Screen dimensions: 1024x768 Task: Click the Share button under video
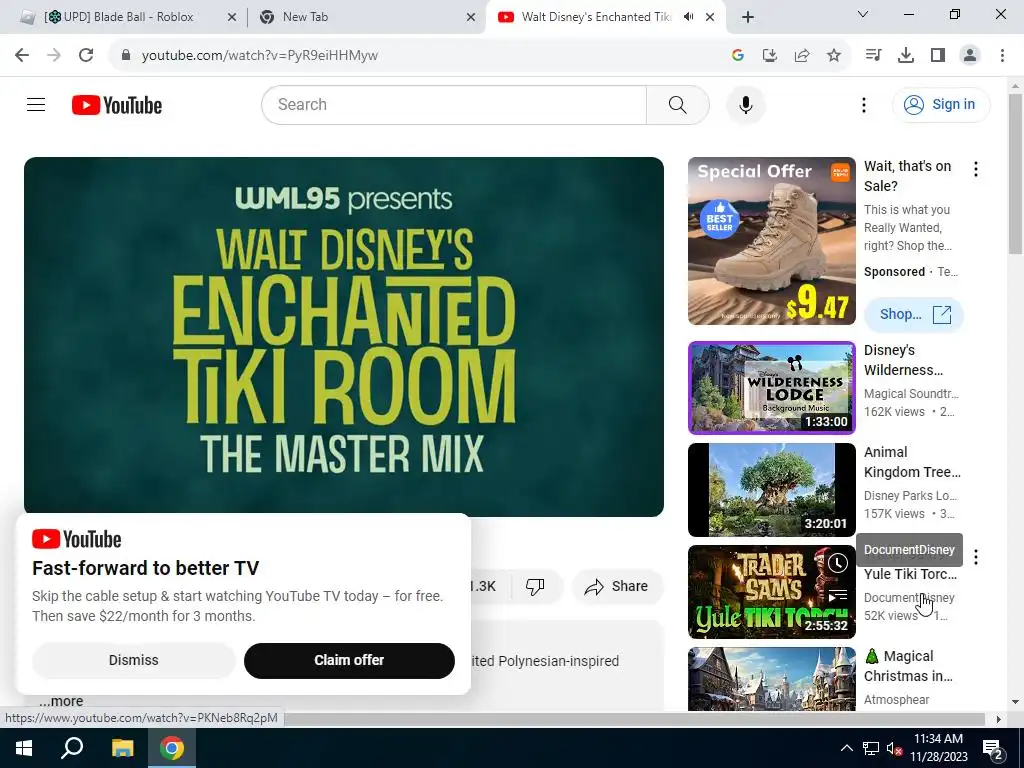click(x=616, y=586)
